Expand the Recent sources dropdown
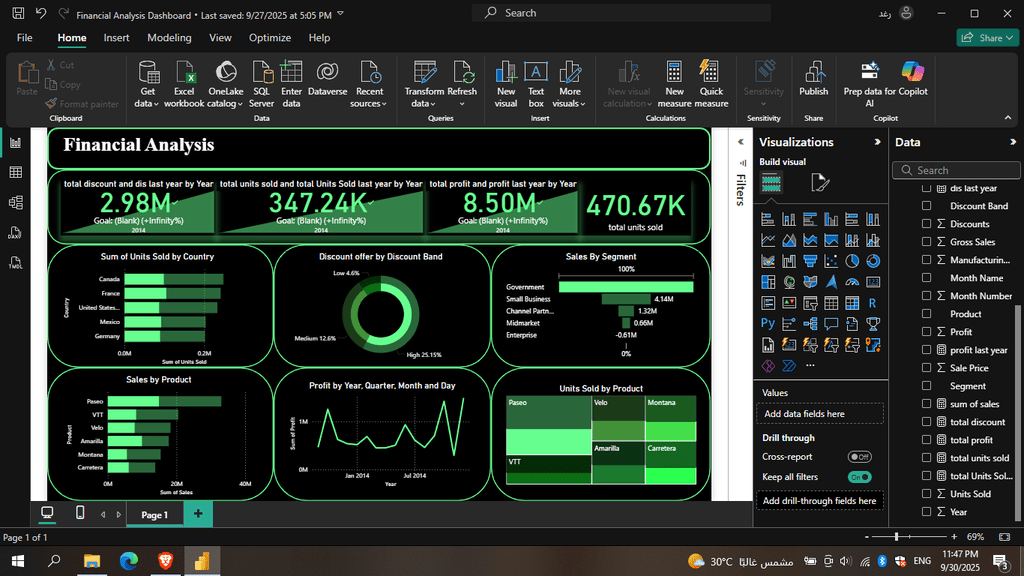Image resolution: width=1024 pixels, height=576 pixels. point(370,103)
